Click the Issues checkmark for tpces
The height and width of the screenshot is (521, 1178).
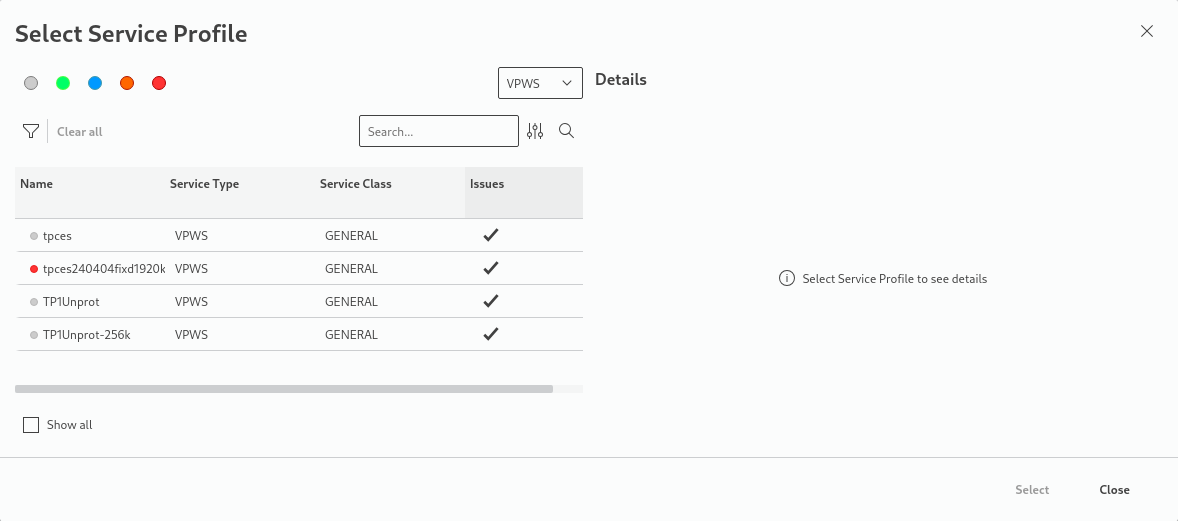pos(490,235)
